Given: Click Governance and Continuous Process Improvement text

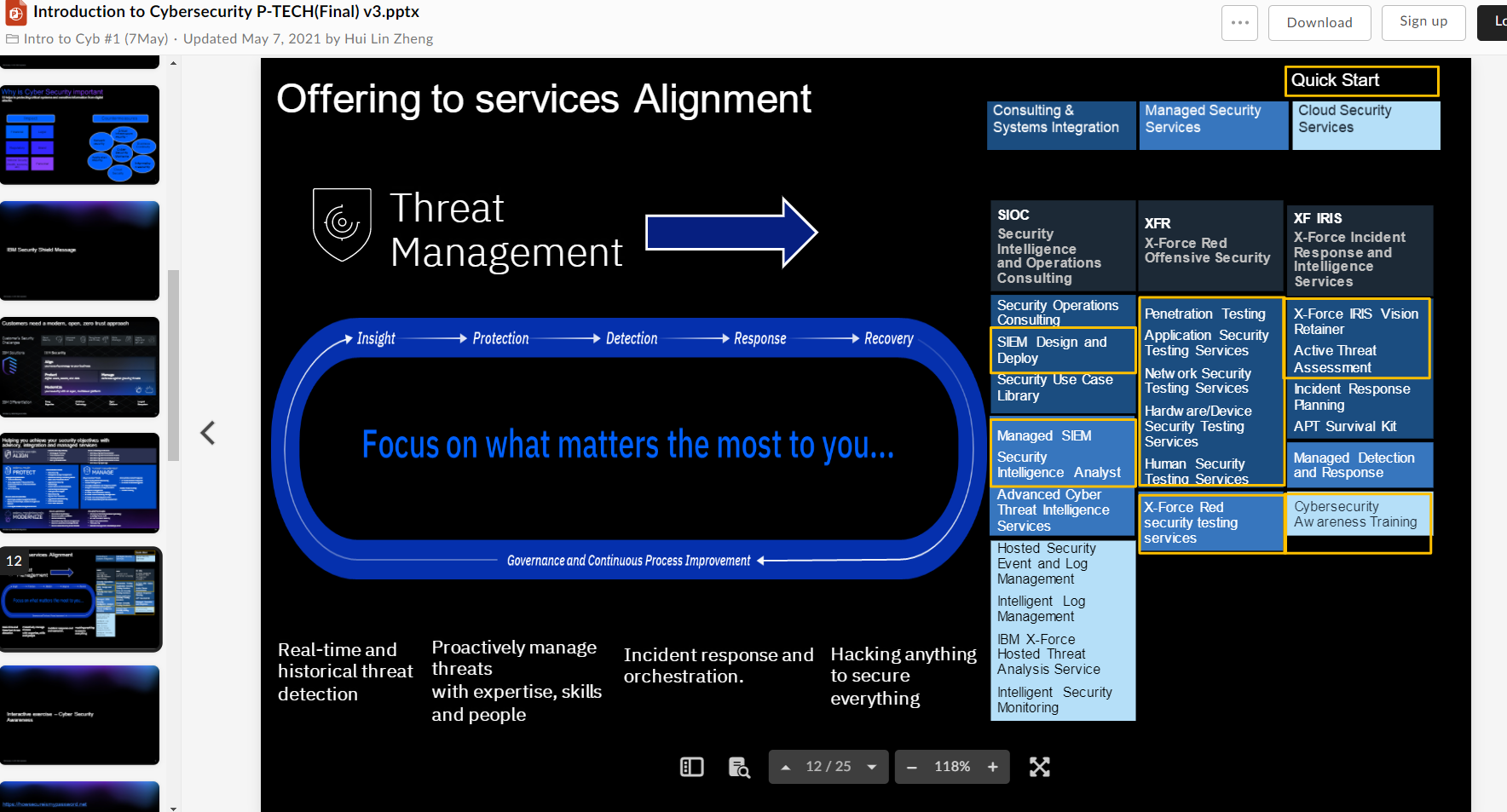Looking at the screenshot, I should point(628,561).
